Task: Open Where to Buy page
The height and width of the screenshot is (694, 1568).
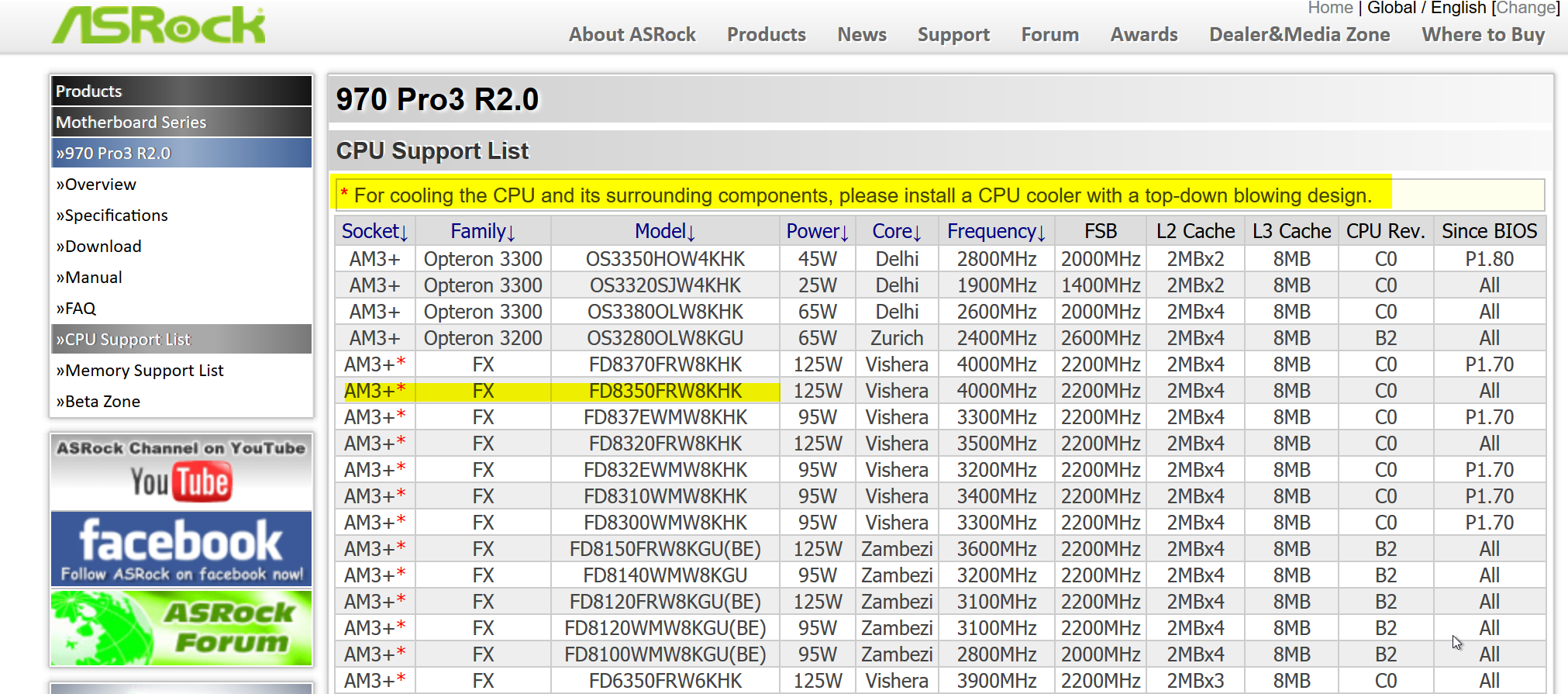Action: [1483, 35]
